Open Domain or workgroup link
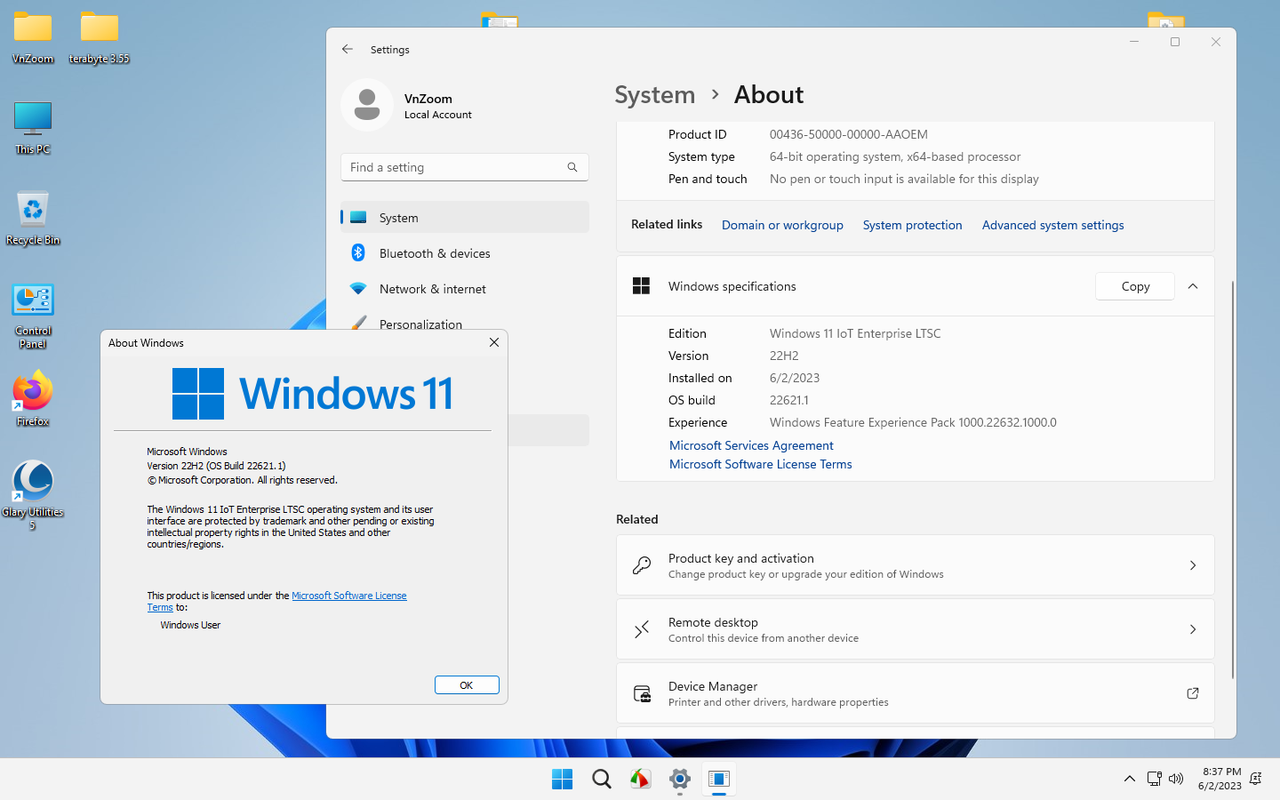Image resolution: width=1280 pixels, height=800 pixels. pos(783,225)
